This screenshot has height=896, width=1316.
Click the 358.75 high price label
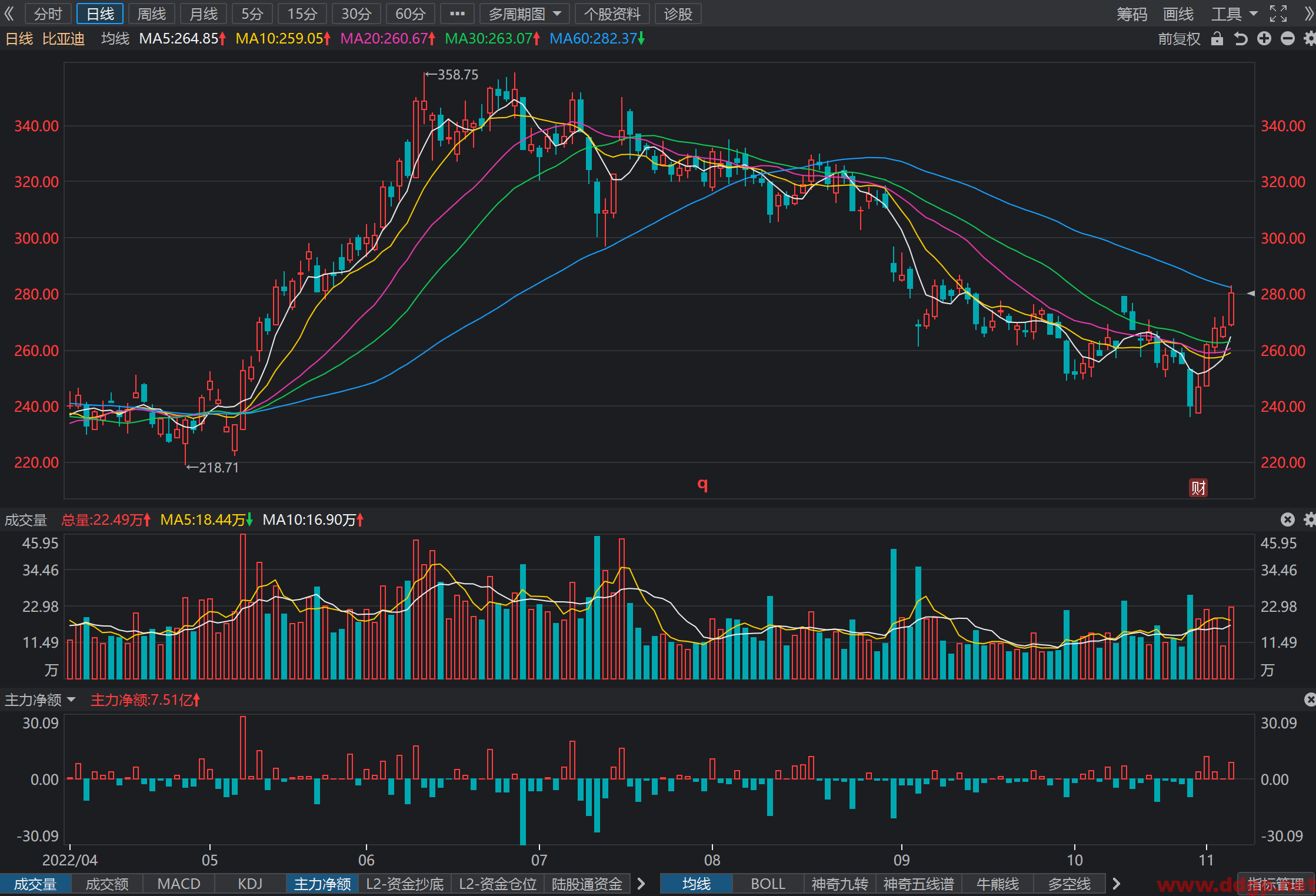click(458, 75)
